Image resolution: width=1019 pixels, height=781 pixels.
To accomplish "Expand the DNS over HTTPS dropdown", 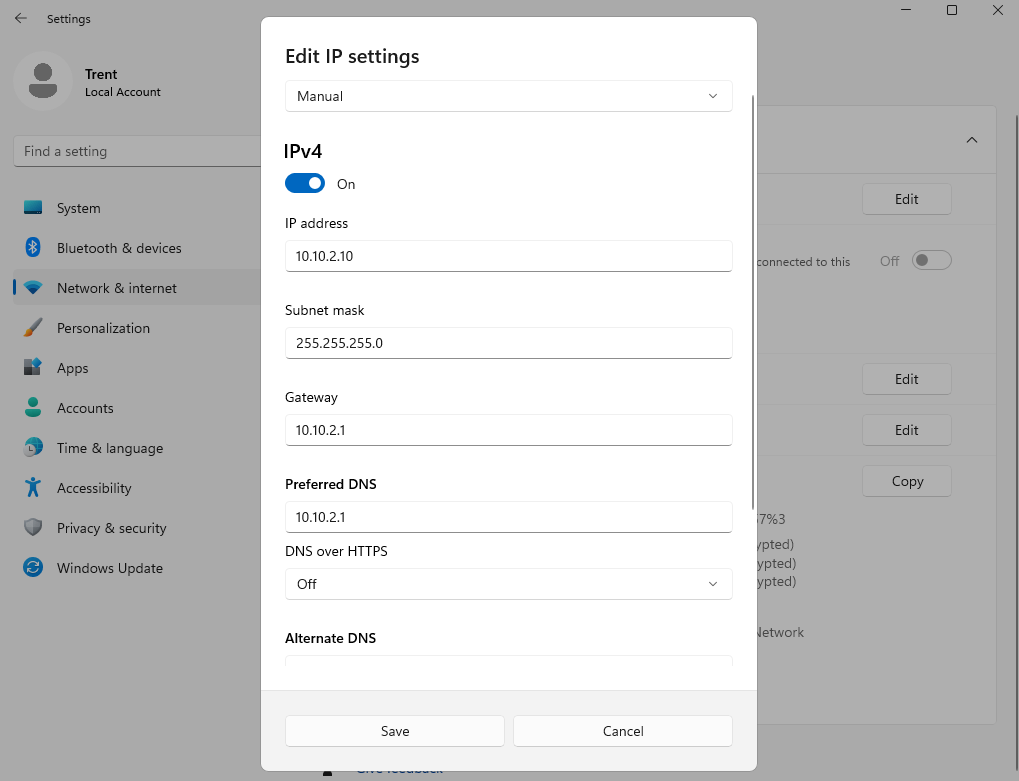I will [x=508, y=584].
